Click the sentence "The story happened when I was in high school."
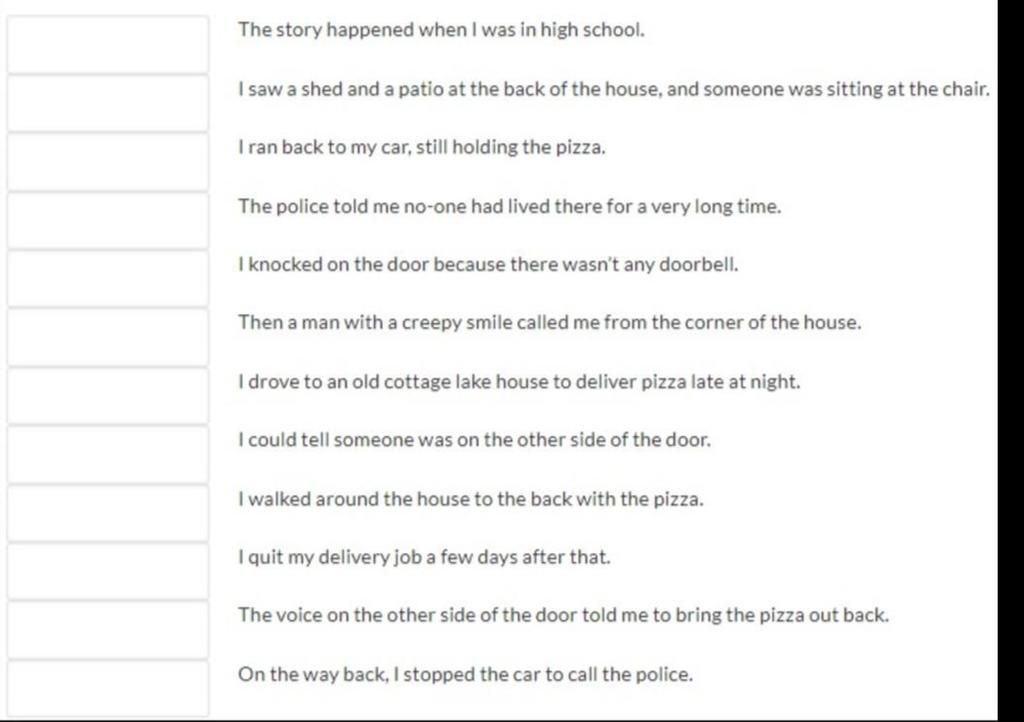The height and width of the screenshot is (722, 1024). [441, 30]
